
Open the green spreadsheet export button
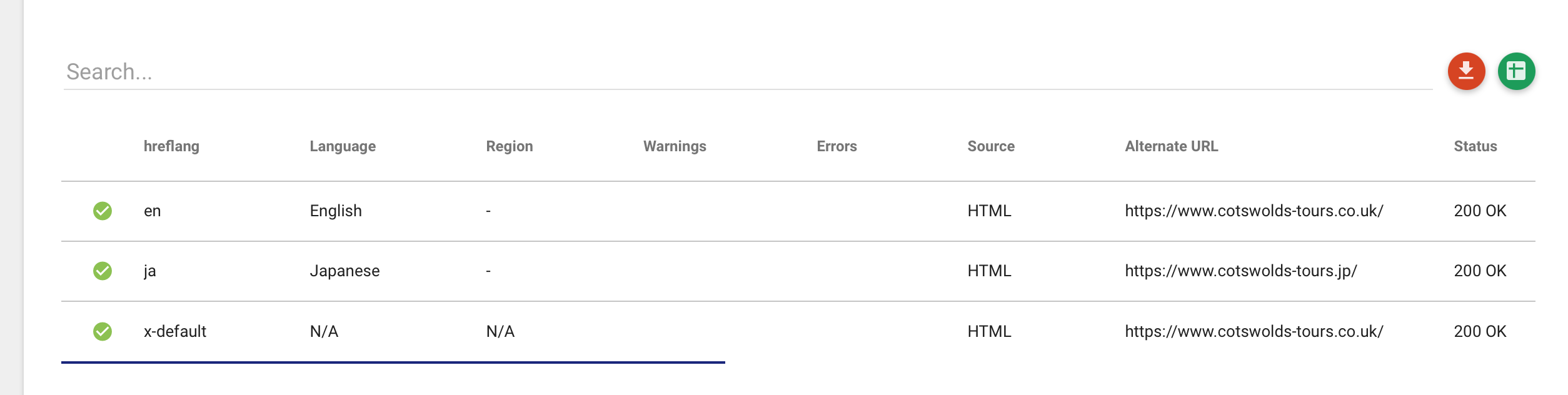(x=1516, y=71)
